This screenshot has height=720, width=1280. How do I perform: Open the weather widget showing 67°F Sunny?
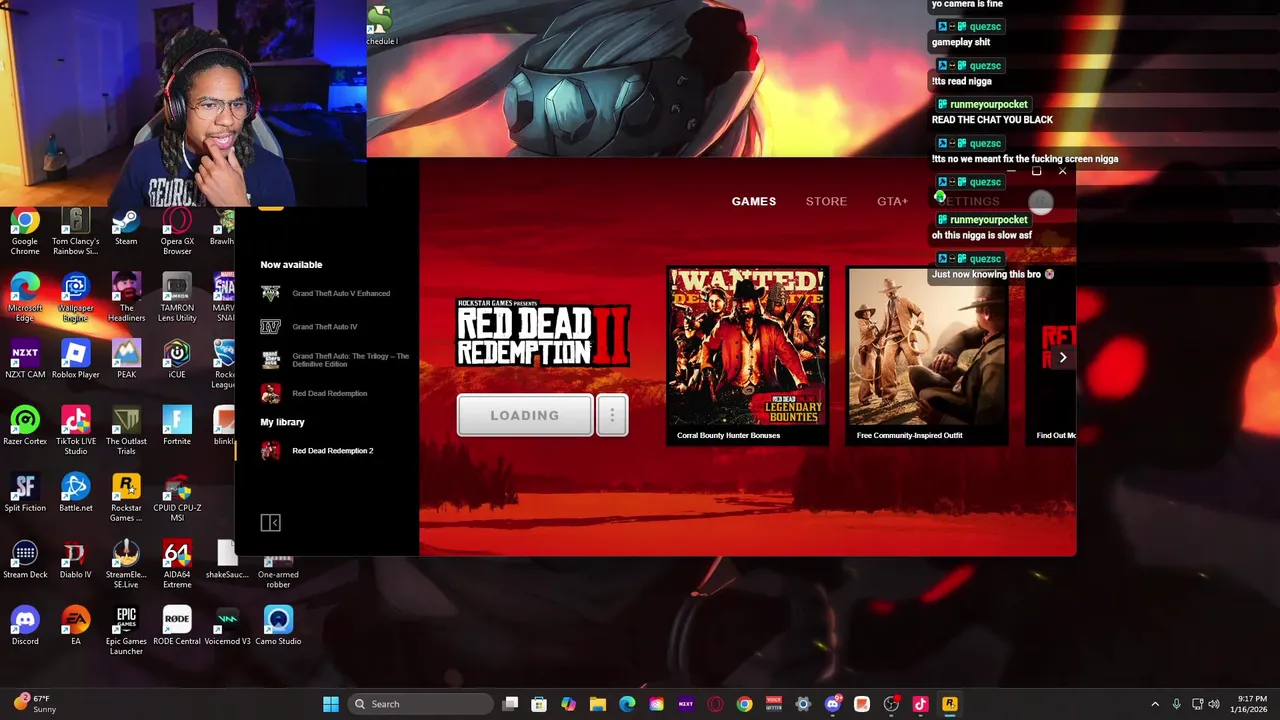click(33, 704)
